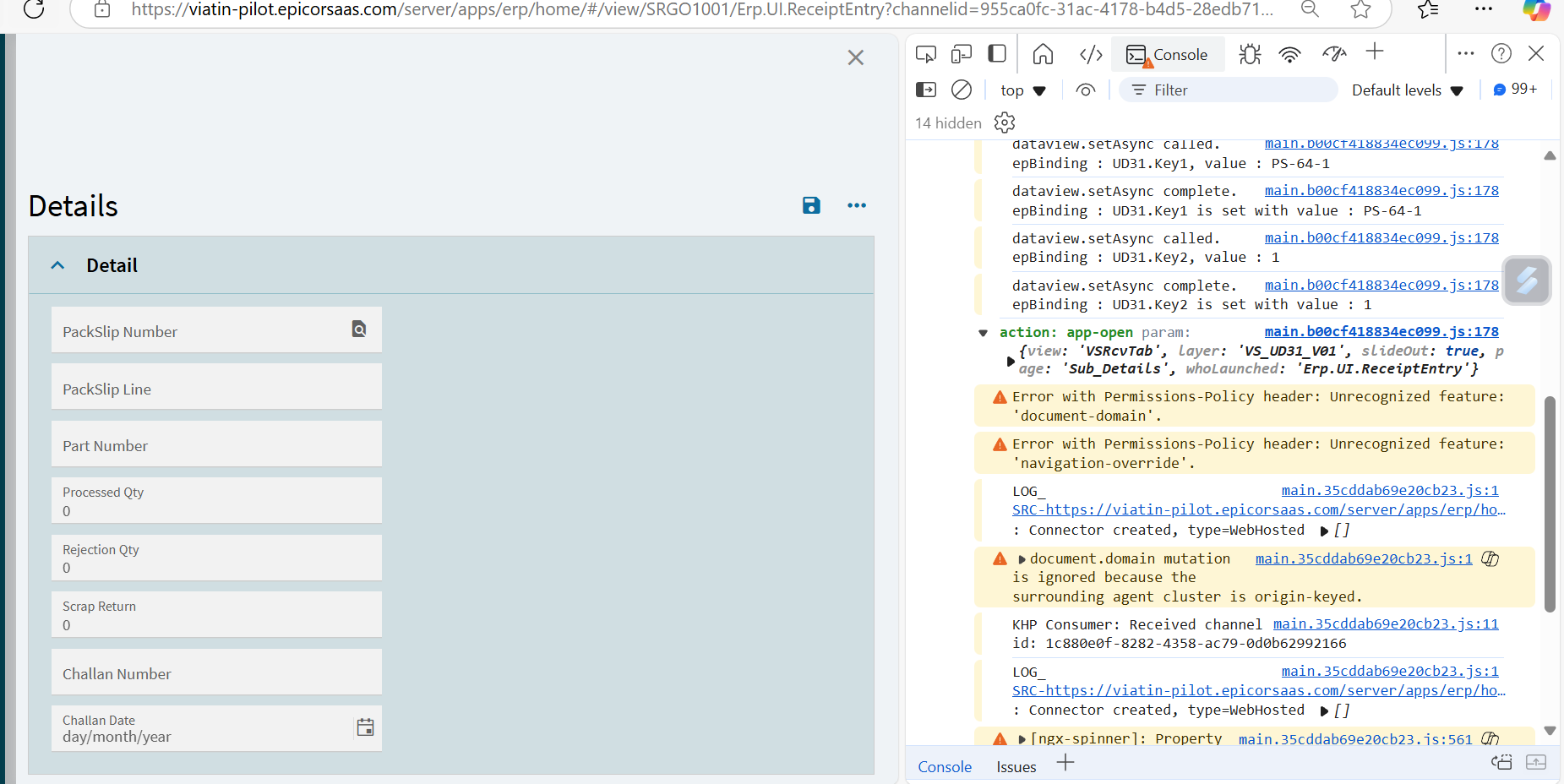
Task: Search for a PackSlip Number
Action: click(x=359, y=329)
